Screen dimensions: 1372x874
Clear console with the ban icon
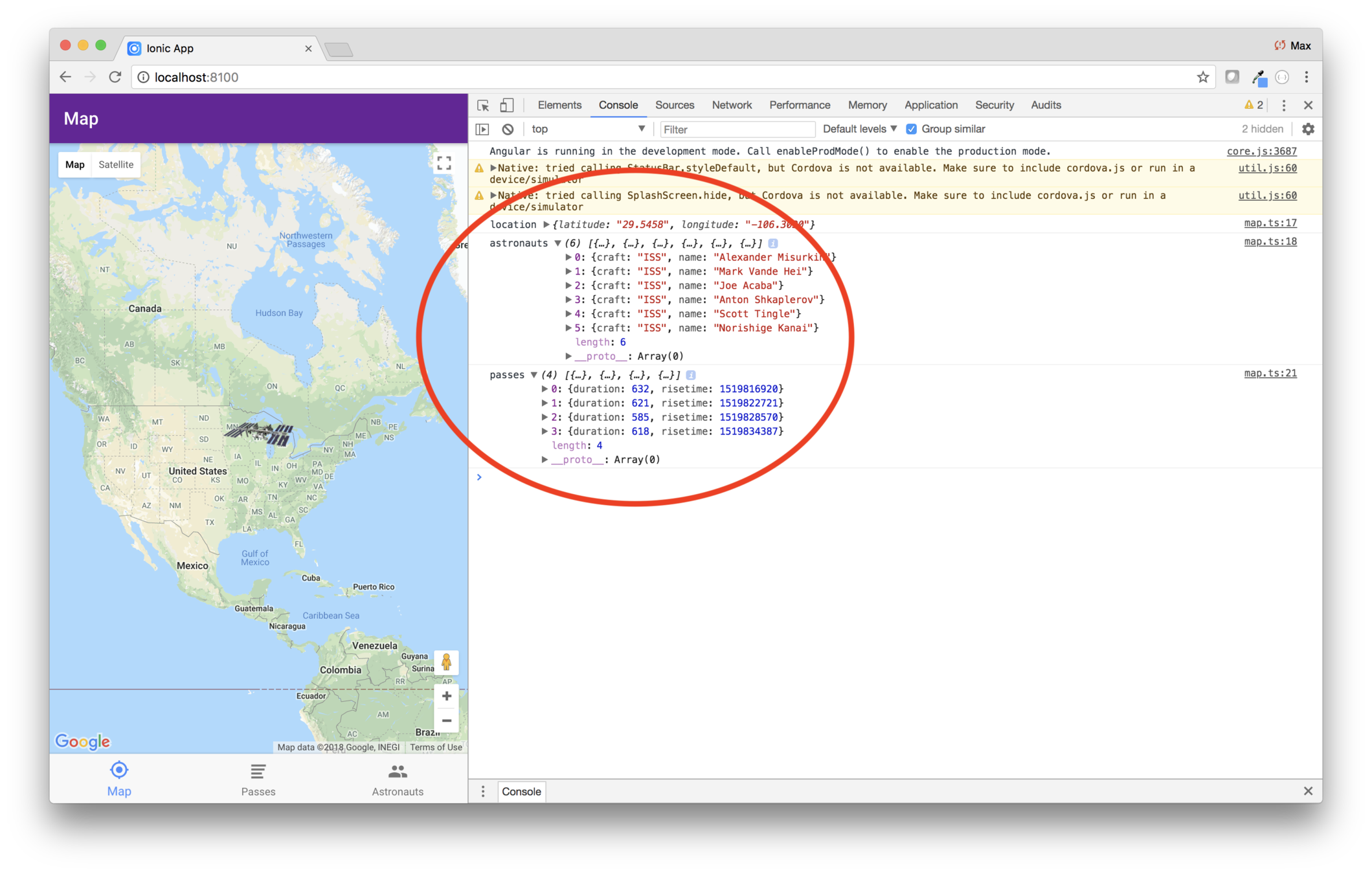(508, 129)
